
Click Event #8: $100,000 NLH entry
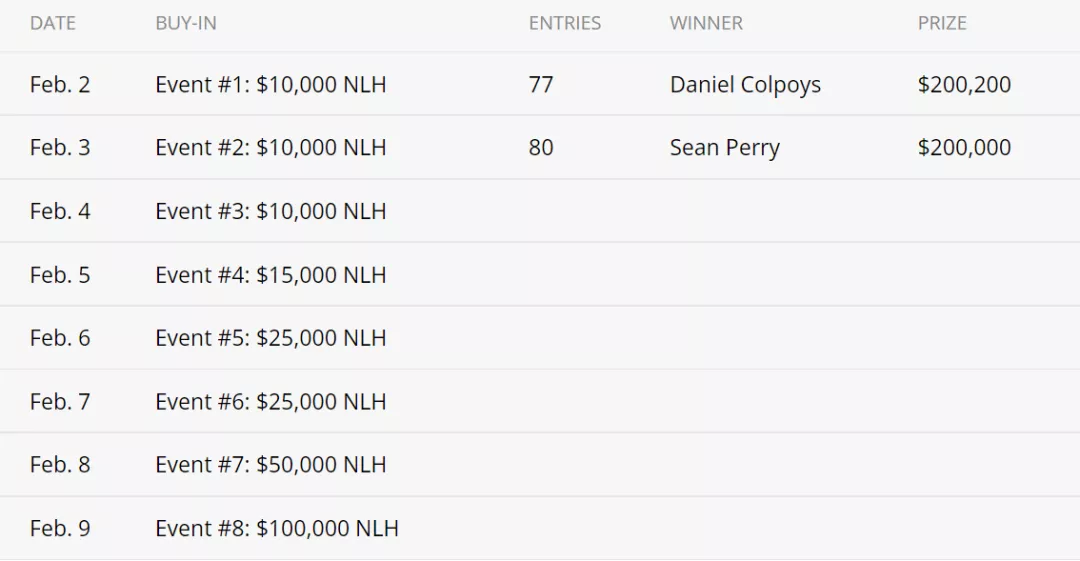(x=277, y=529)
